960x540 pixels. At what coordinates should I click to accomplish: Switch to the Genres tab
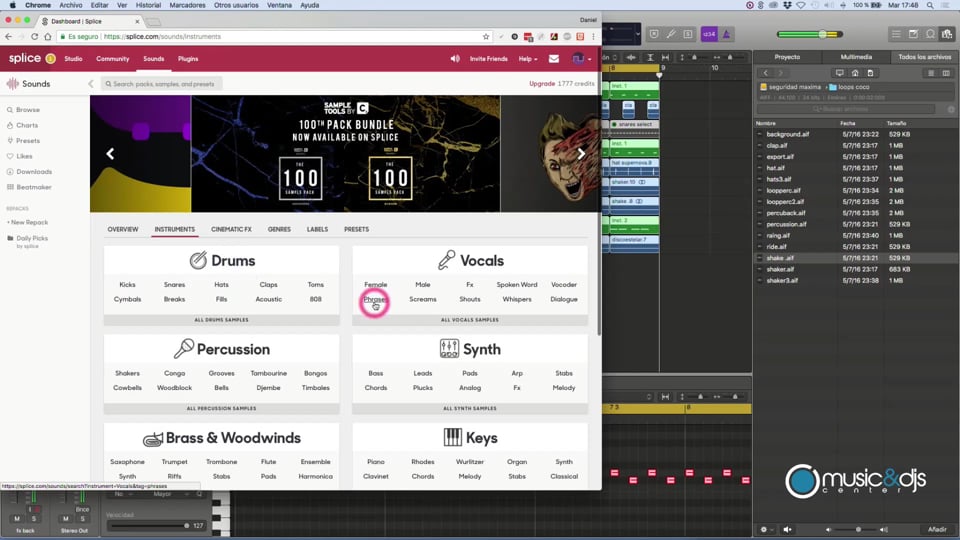(x=279, y=229)
